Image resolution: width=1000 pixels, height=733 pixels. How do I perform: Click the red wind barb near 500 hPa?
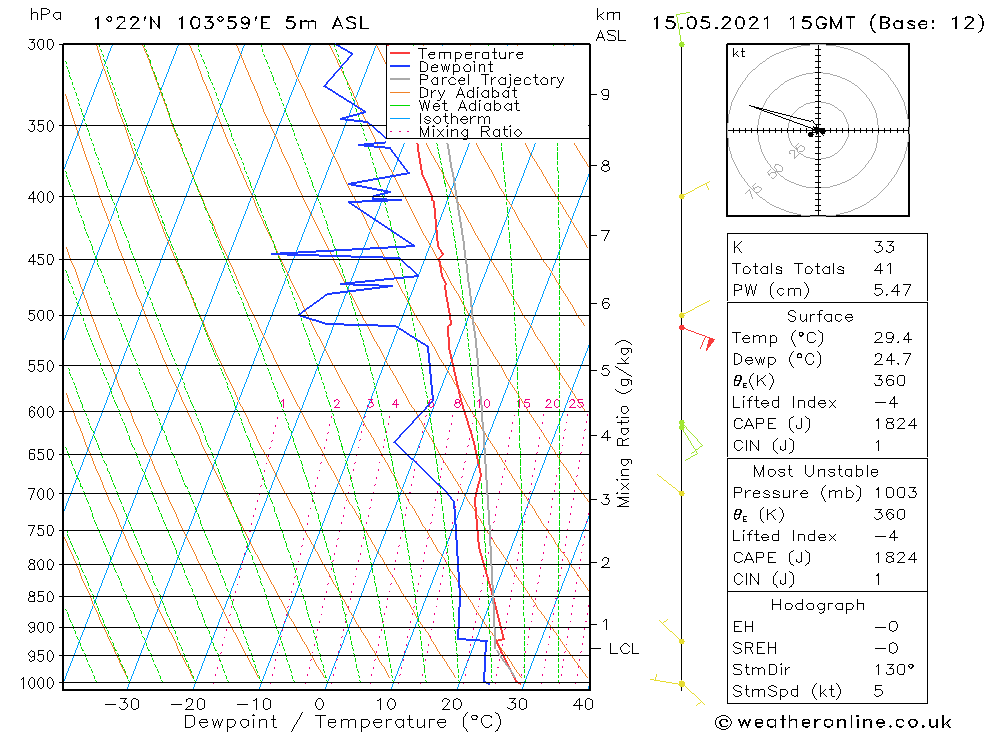[698, 337]
